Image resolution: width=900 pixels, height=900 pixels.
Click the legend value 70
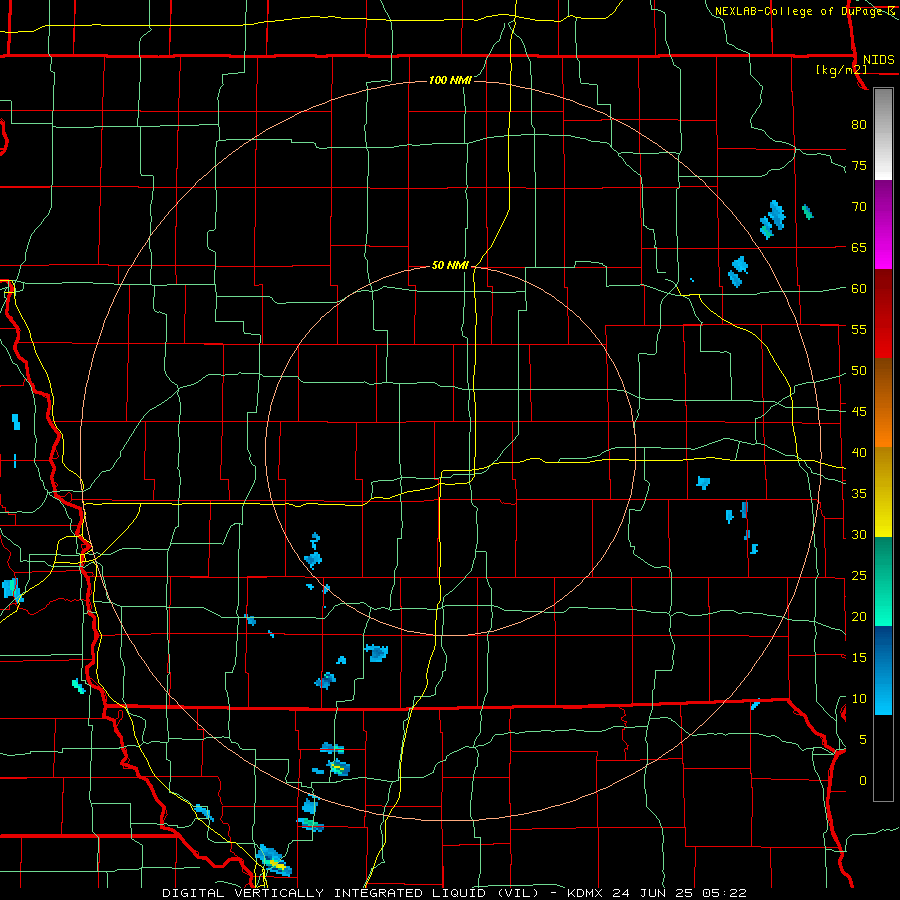pyautogui.click(x=859, y=207)
